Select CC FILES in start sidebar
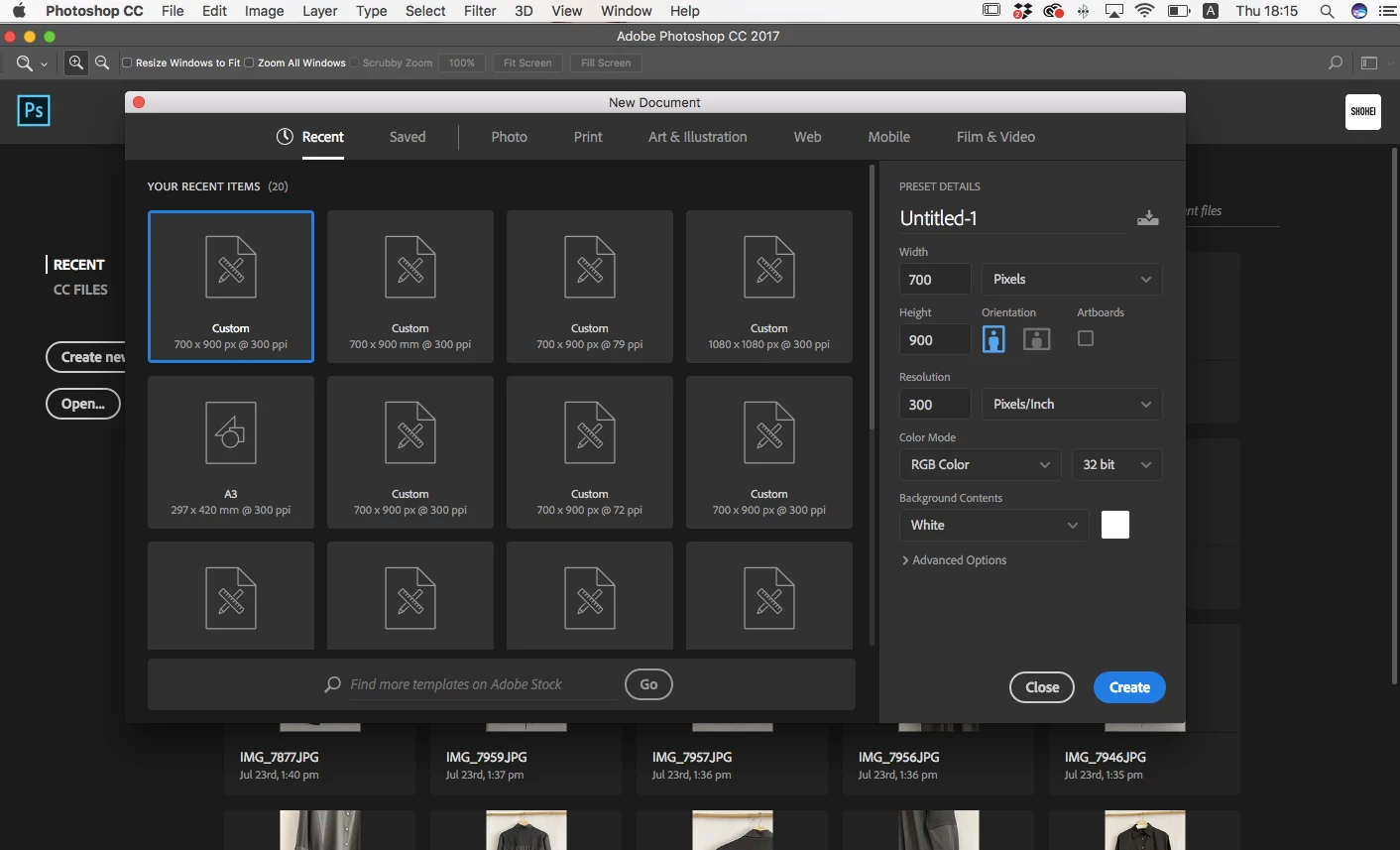Viewport: 1400px width, 850px height. pyautogui.click(x=80, y=290)
